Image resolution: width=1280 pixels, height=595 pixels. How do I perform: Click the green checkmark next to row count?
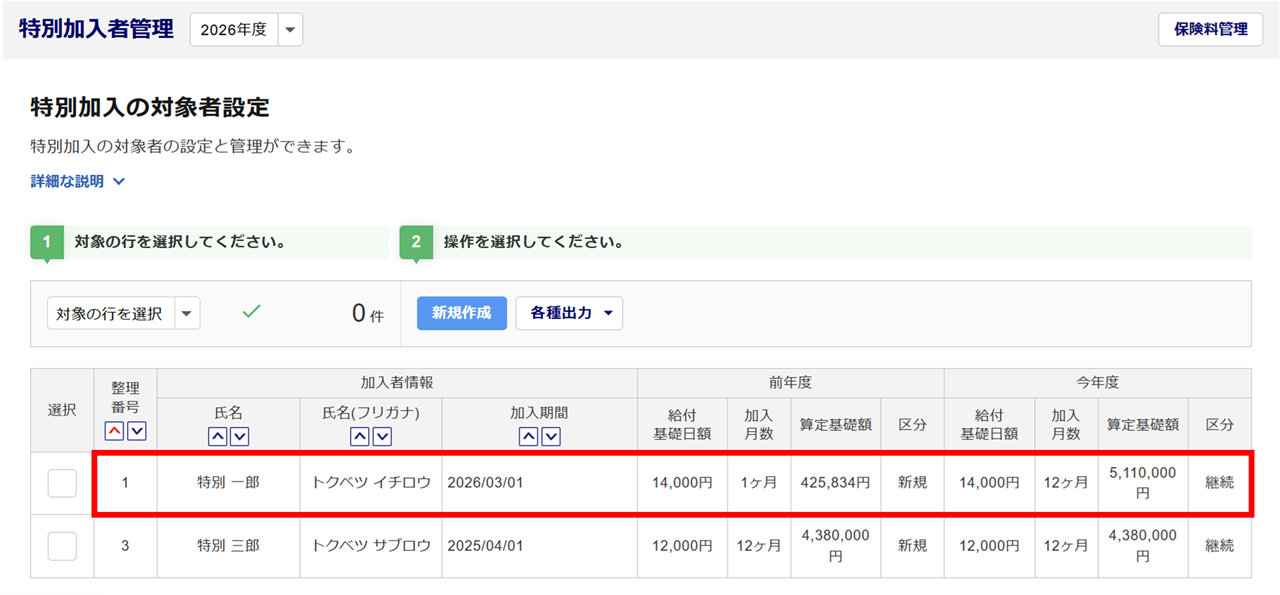tap(252, 312)
